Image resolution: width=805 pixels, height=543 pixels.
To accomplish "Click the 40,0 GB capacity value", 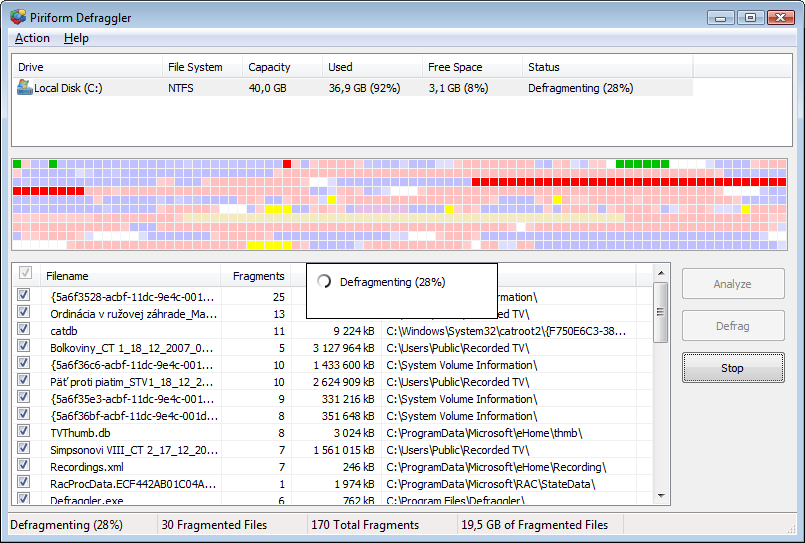I will (x=267, y=88).
